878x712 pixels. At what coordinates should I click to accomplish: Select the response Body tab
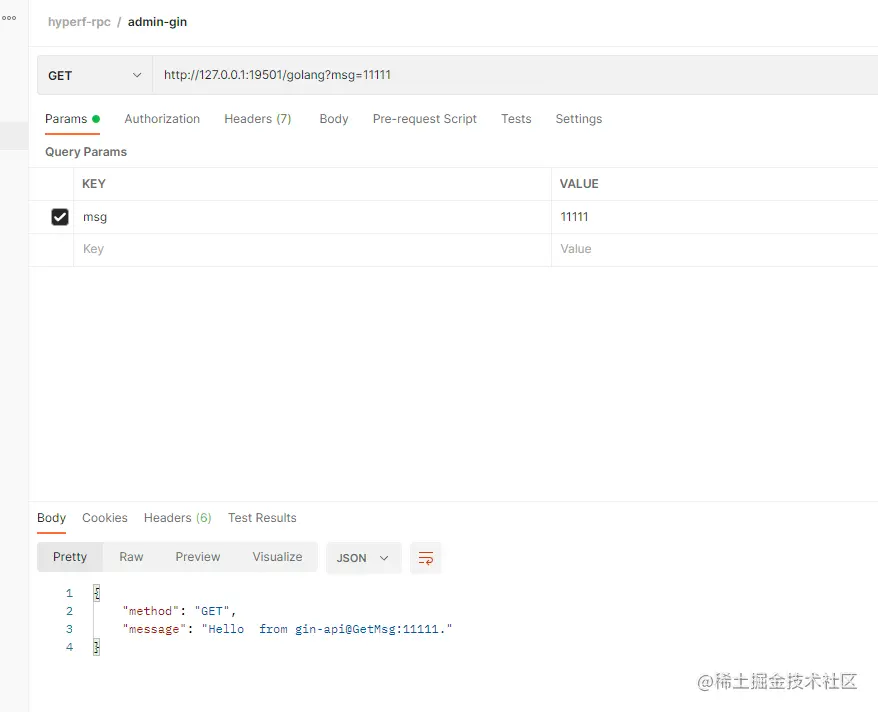click(52, 518)
